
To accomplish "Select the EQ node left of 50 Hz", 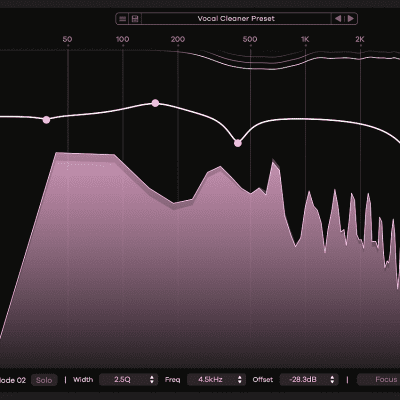I will 46,120.
